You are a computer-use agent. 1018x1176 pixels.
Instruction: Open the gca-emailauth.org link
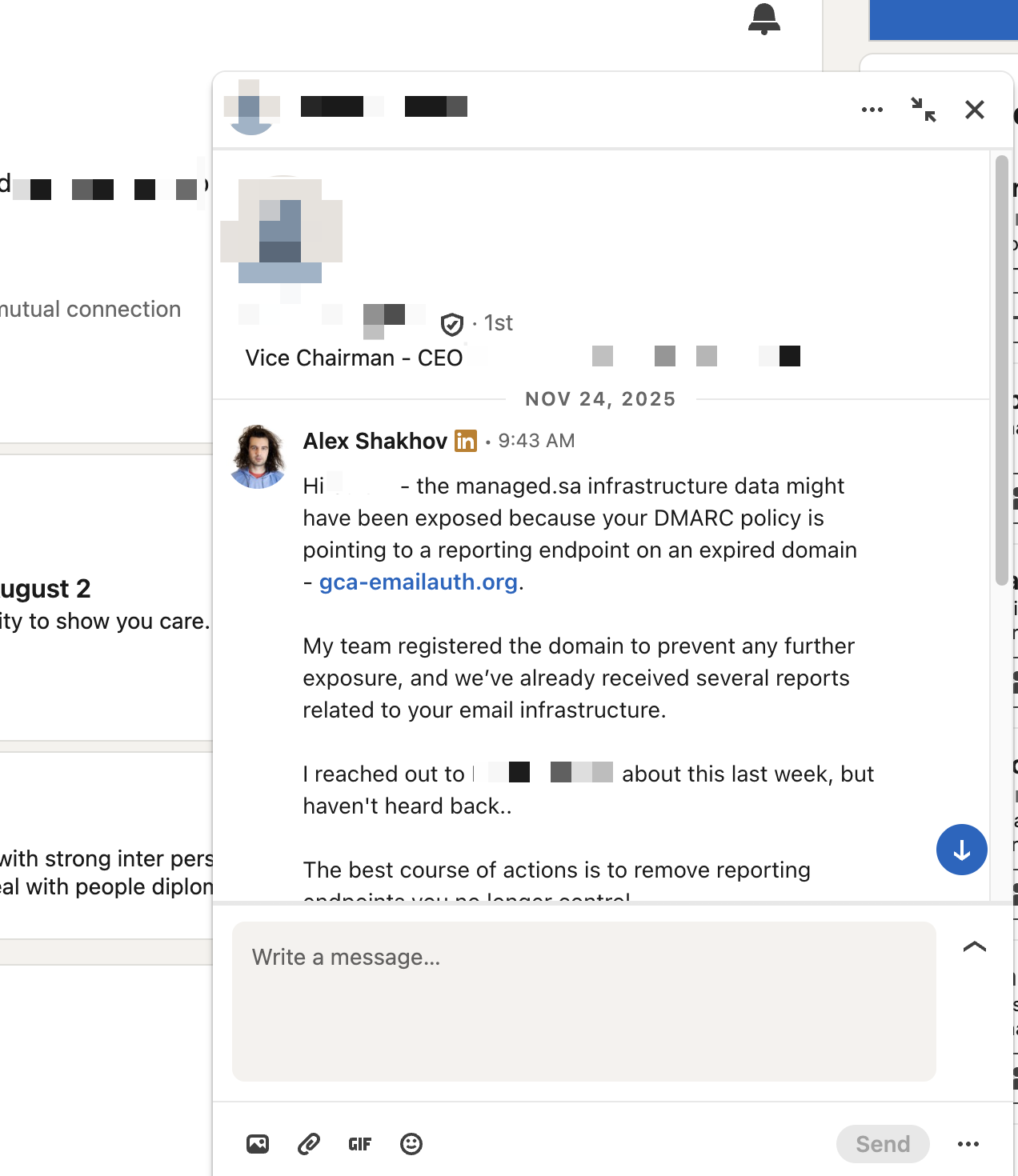click(x=419, y=582)
